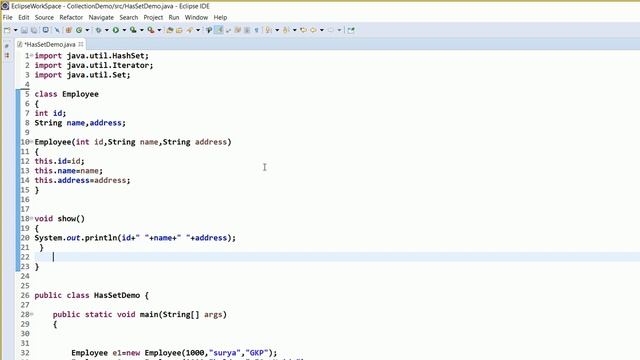
Task: Click the Save icon in the toolbar
Action: 24,30
